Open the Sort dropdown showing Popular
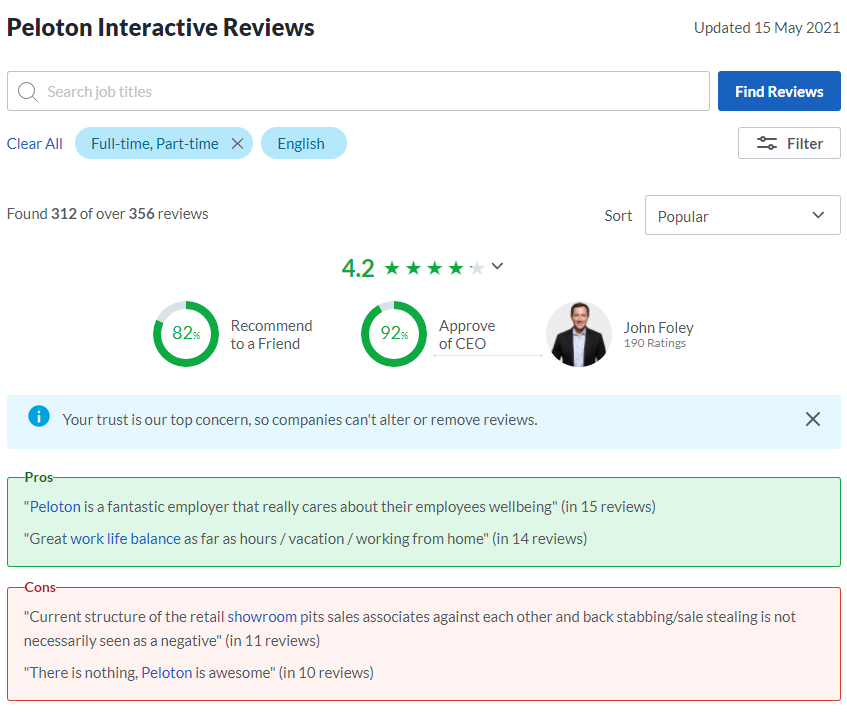Viewport: 847px width, 716px height. tap(742, 215)
